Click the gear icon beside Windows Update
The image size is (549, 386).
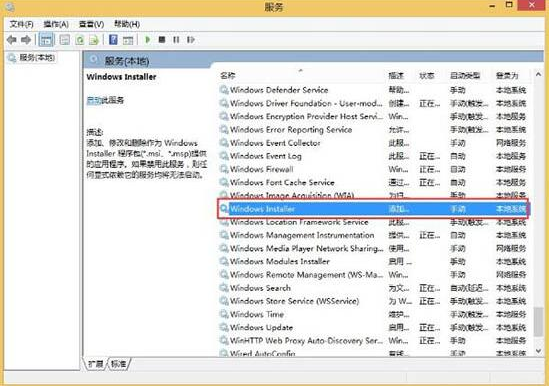click(224, 328)
